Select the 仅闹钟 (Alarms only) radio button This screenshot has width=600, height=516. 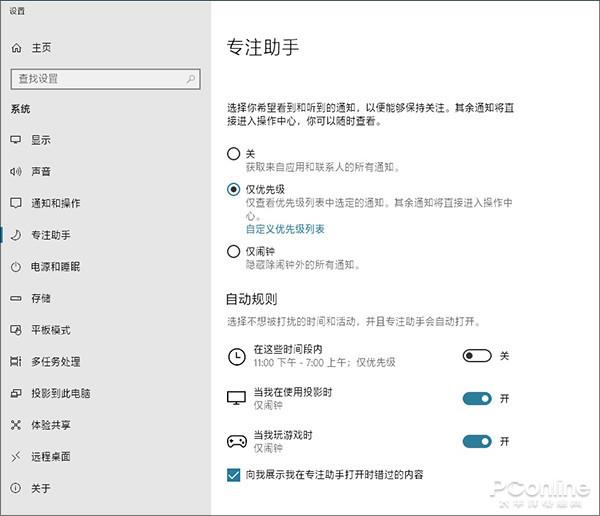234,252
